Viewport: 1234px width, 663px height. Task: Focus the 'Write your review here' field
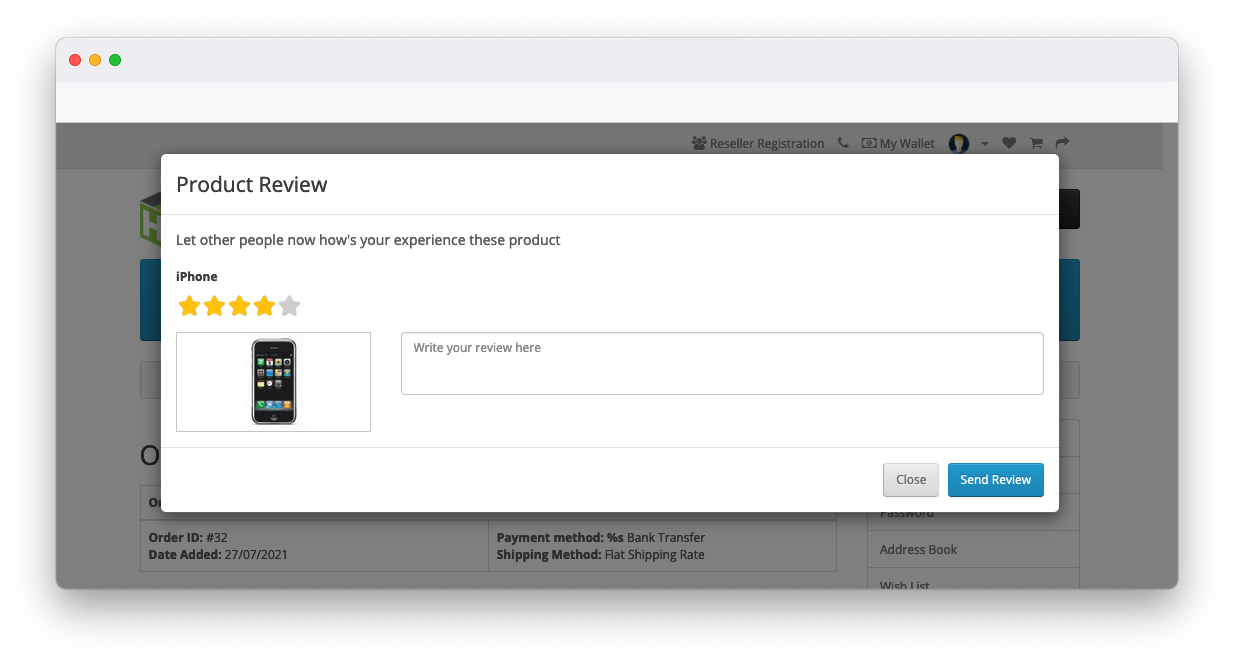[x=721, y=364]
